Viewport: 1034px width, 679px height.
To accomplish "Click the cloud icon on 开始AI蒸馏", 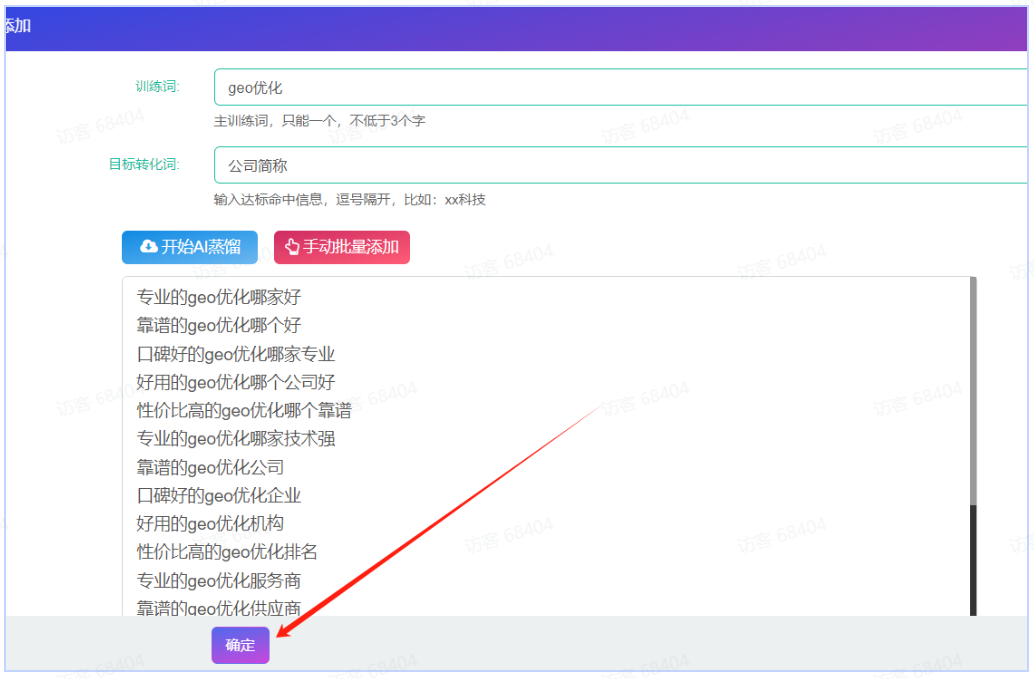I will [x=148, y=247].
